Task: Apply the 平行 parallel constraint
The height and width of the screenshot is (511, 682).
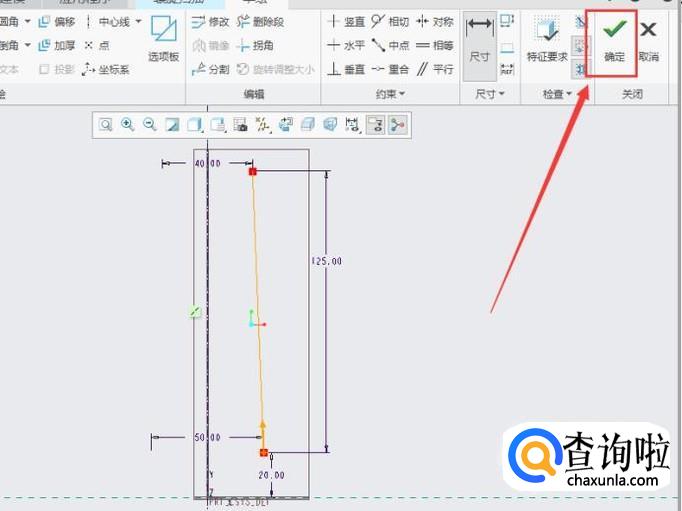Action: point(435,69)
